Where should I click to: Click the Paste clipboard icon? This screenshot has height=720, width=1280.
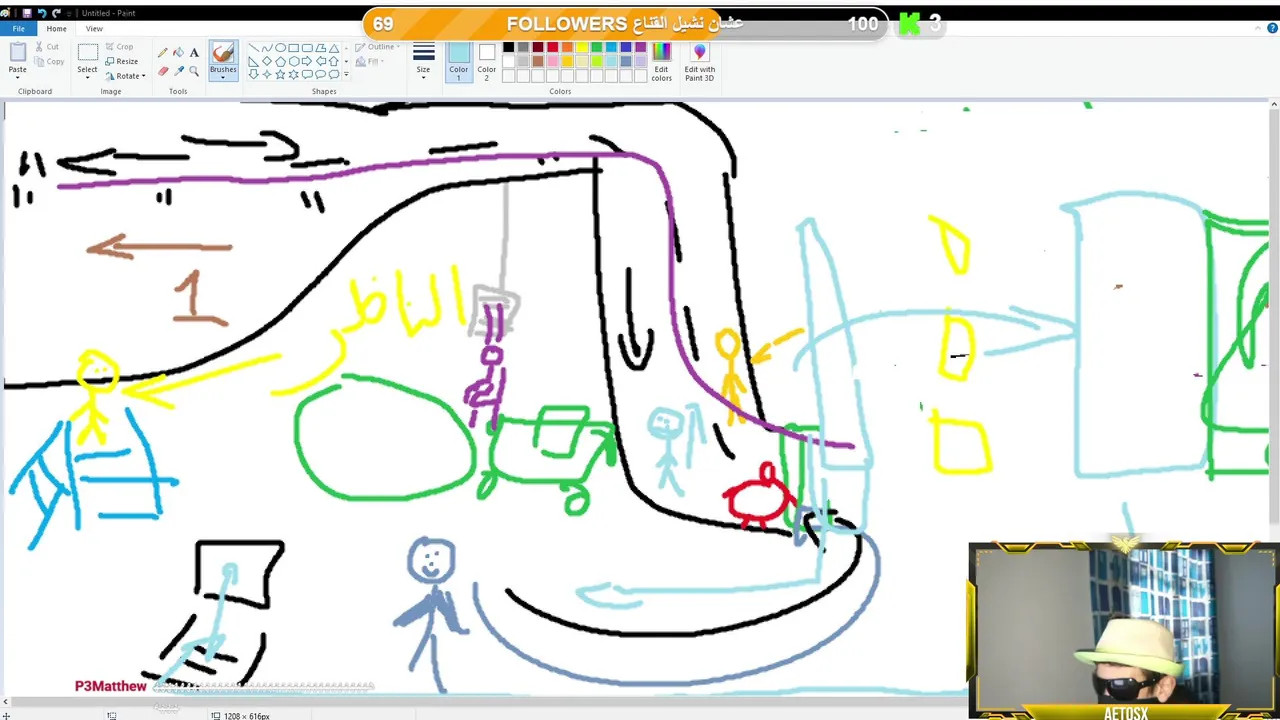[x=18, y=52]
